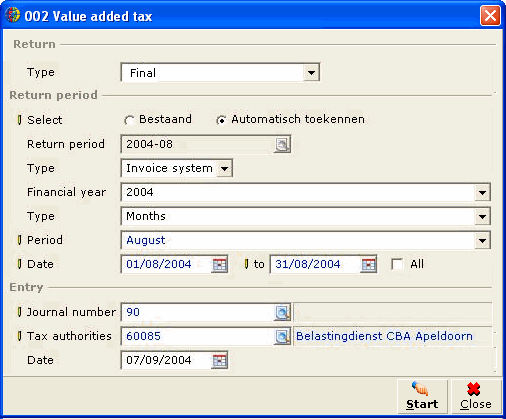Select Automatisch toekennen radio option
506x419 pixels.
pos(221,120)
